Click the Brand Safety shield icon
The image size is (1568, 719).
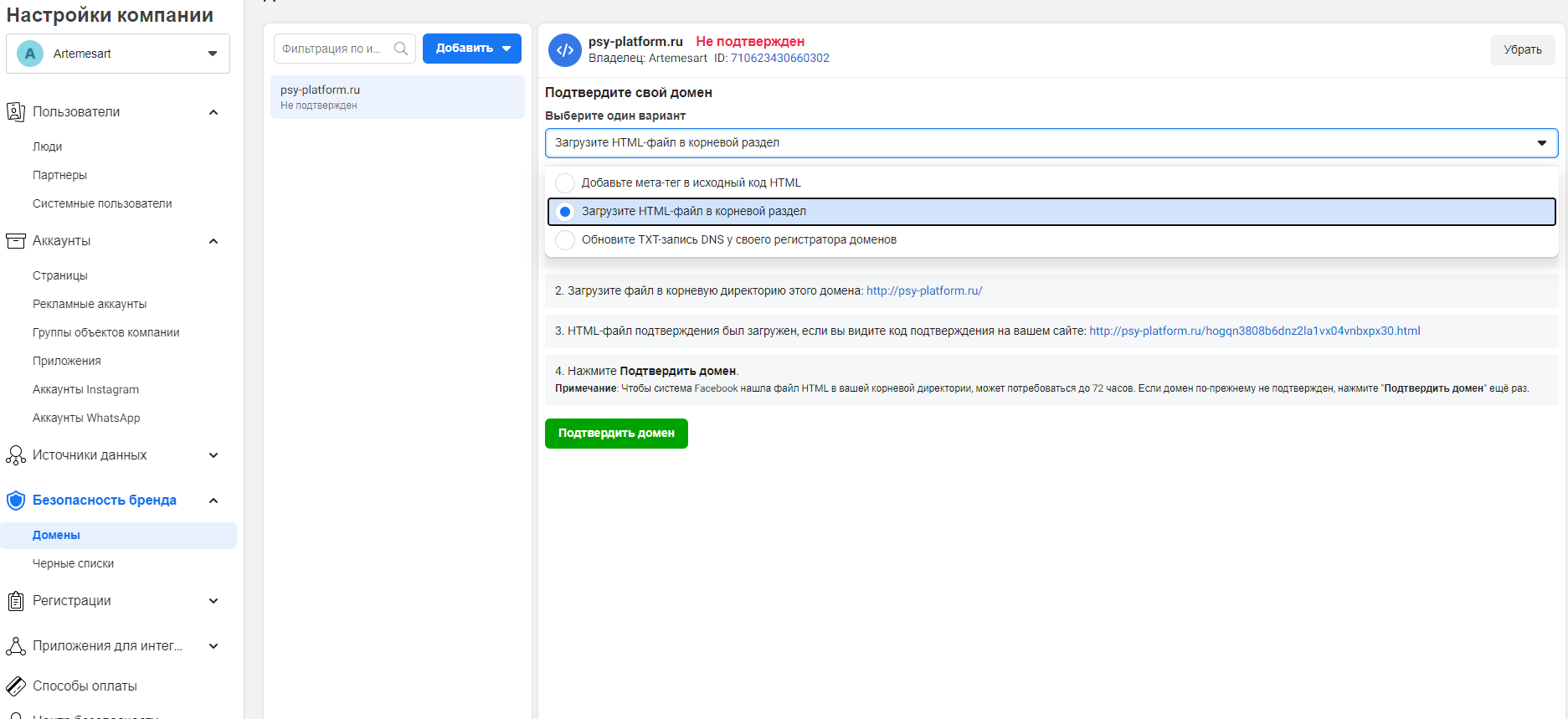coord(15,501)
